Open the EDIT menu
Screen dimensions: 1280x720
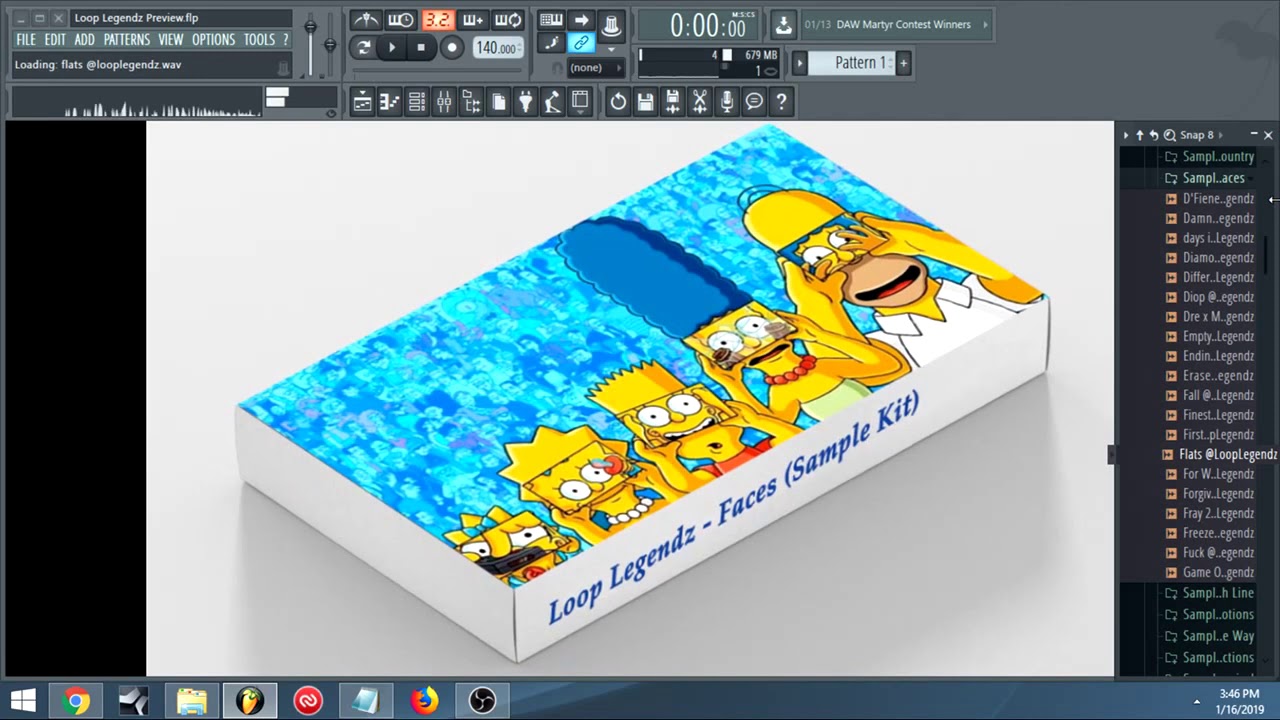55,40
